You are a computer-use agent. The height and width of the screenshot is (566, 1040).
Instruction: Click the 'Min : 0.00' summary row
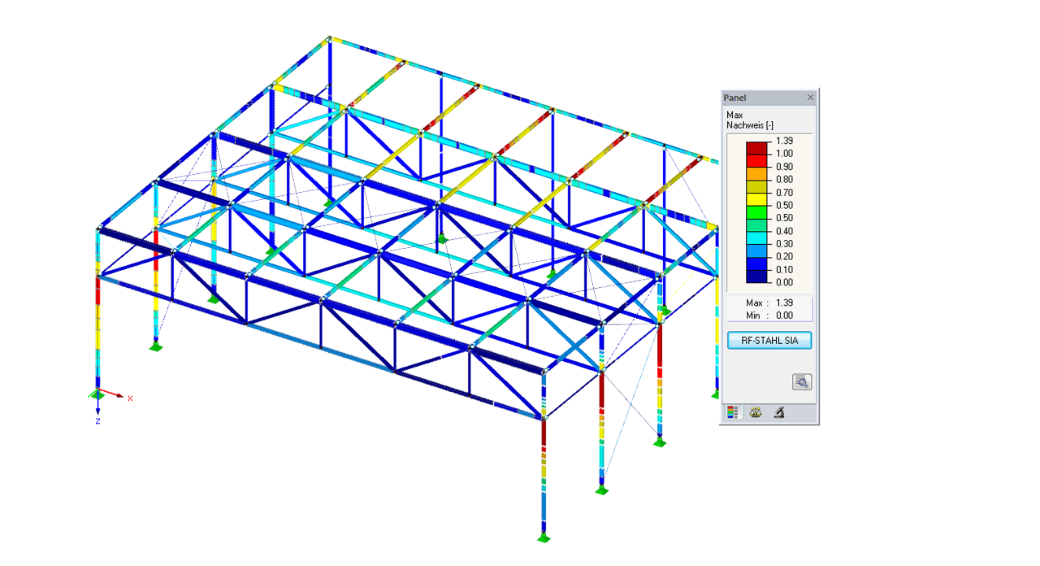click(769, 315)
